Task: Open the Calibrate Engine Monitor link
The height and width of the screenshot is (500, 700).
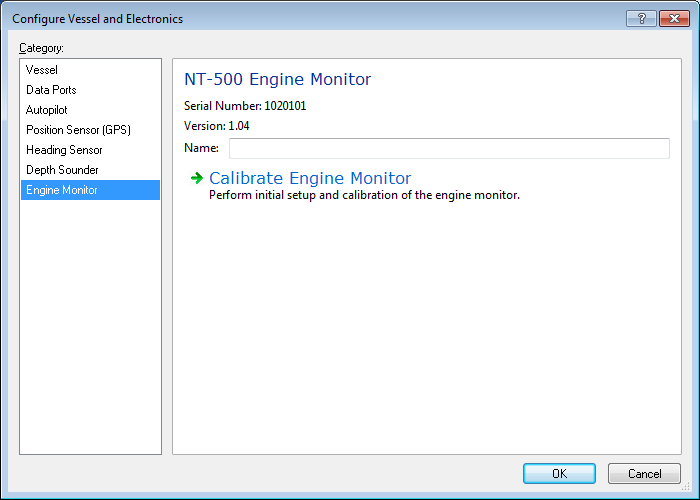Action: 310,178
